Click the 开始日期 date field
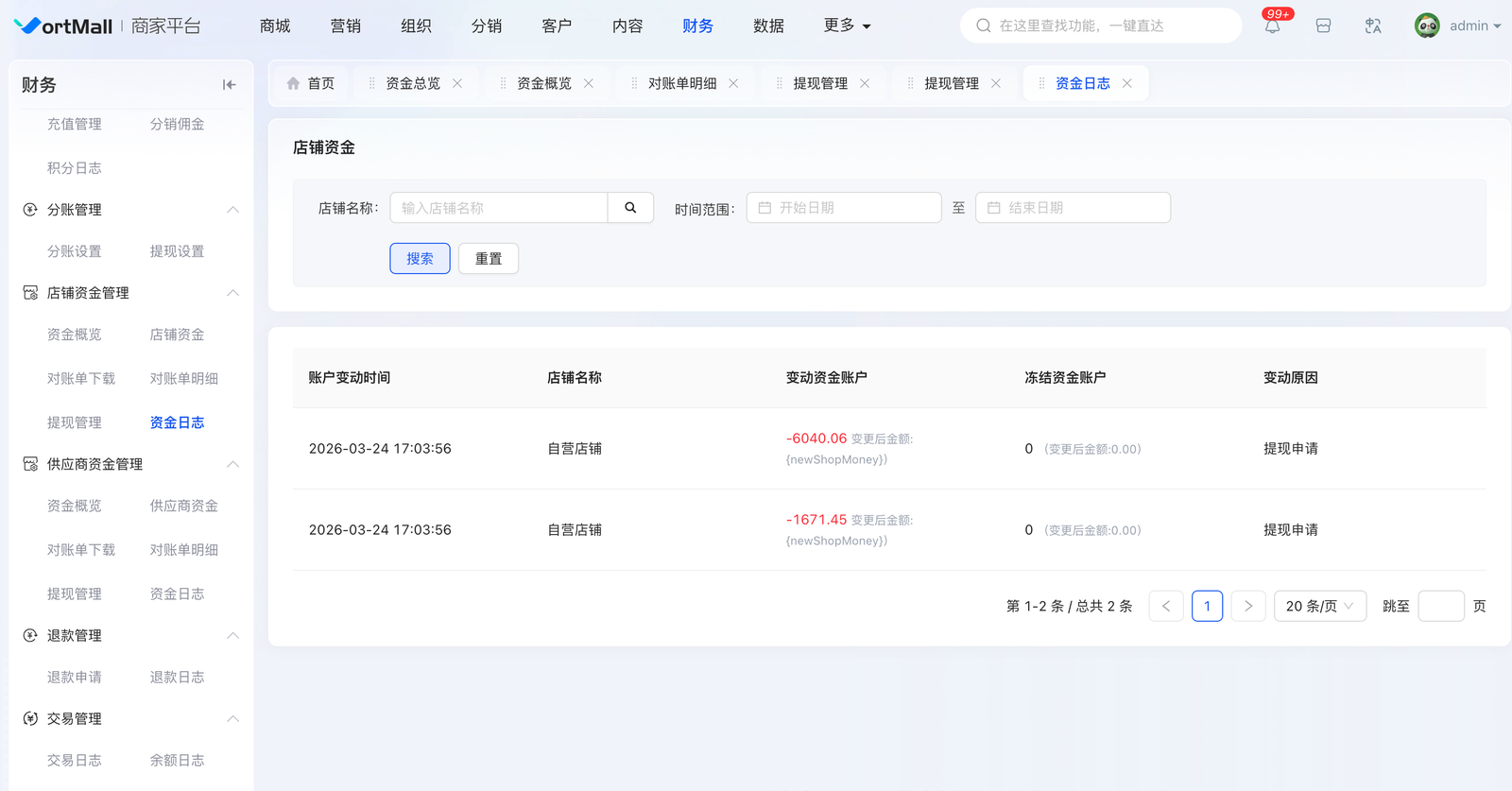1512x791 pixels. 843,208
